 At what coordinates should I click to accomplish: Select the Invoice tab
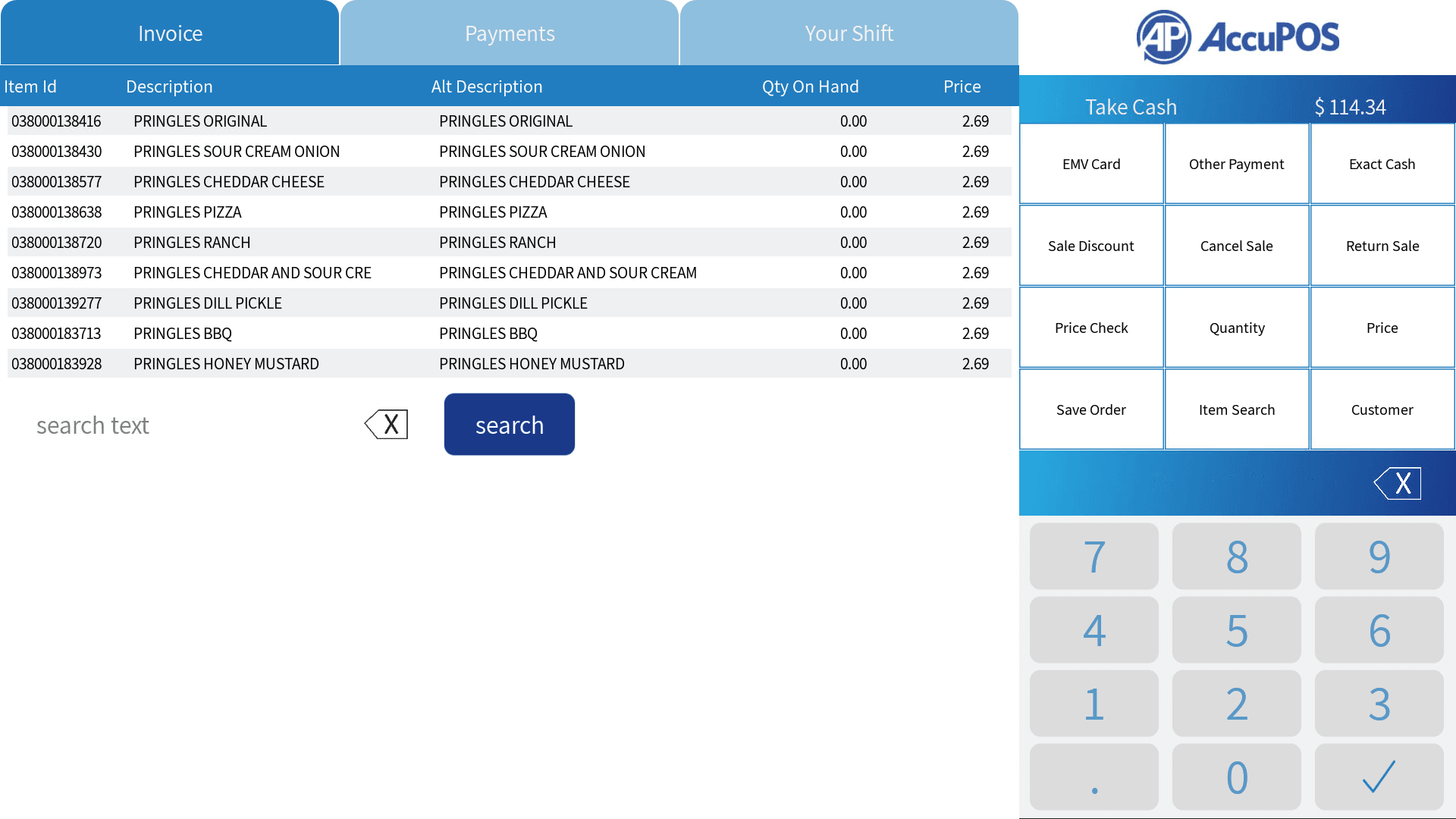point(170,33)
